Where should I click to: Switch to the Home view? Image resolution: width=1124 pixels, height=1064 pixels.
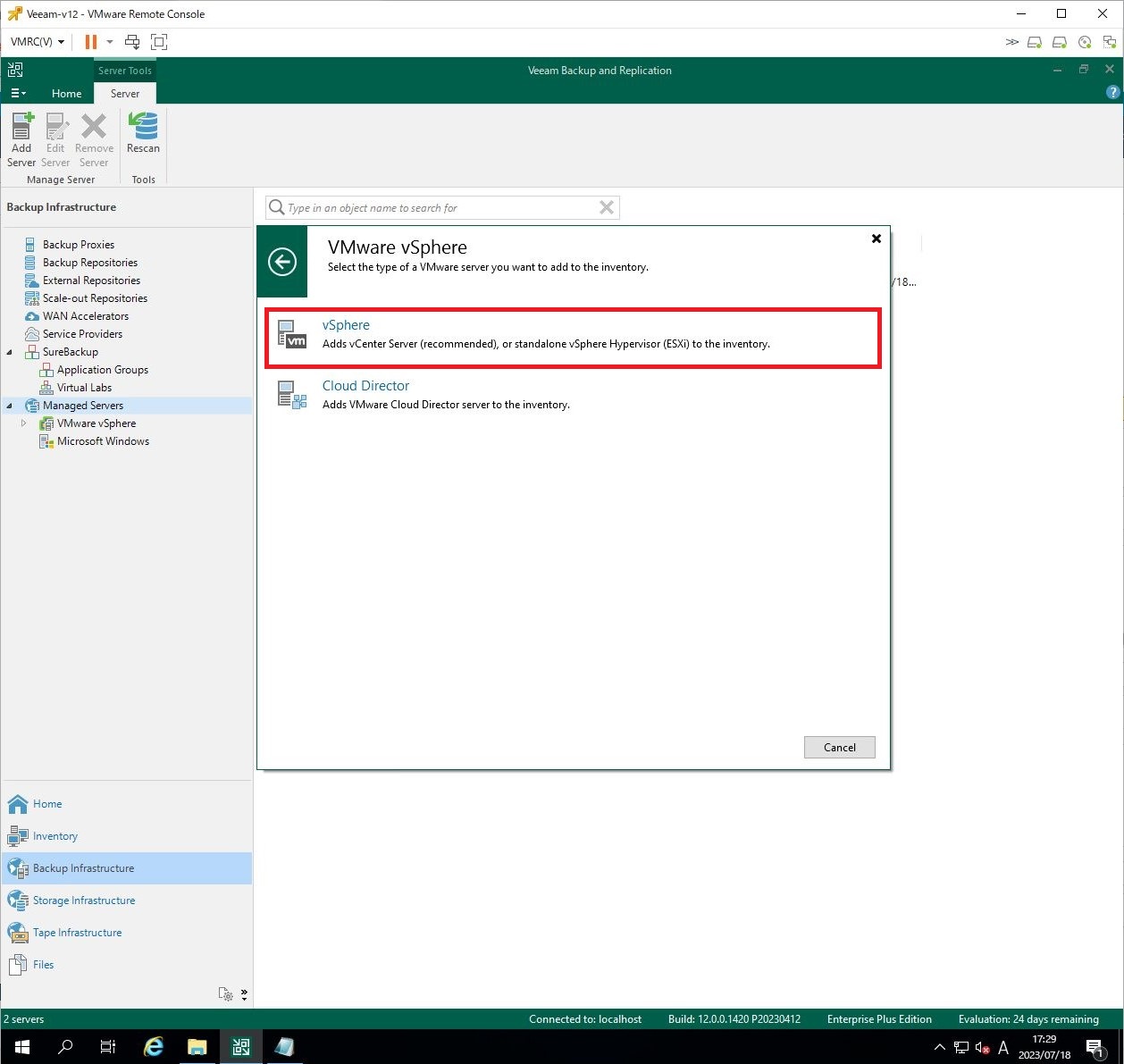pyautogui.click(x=126, y=804)
